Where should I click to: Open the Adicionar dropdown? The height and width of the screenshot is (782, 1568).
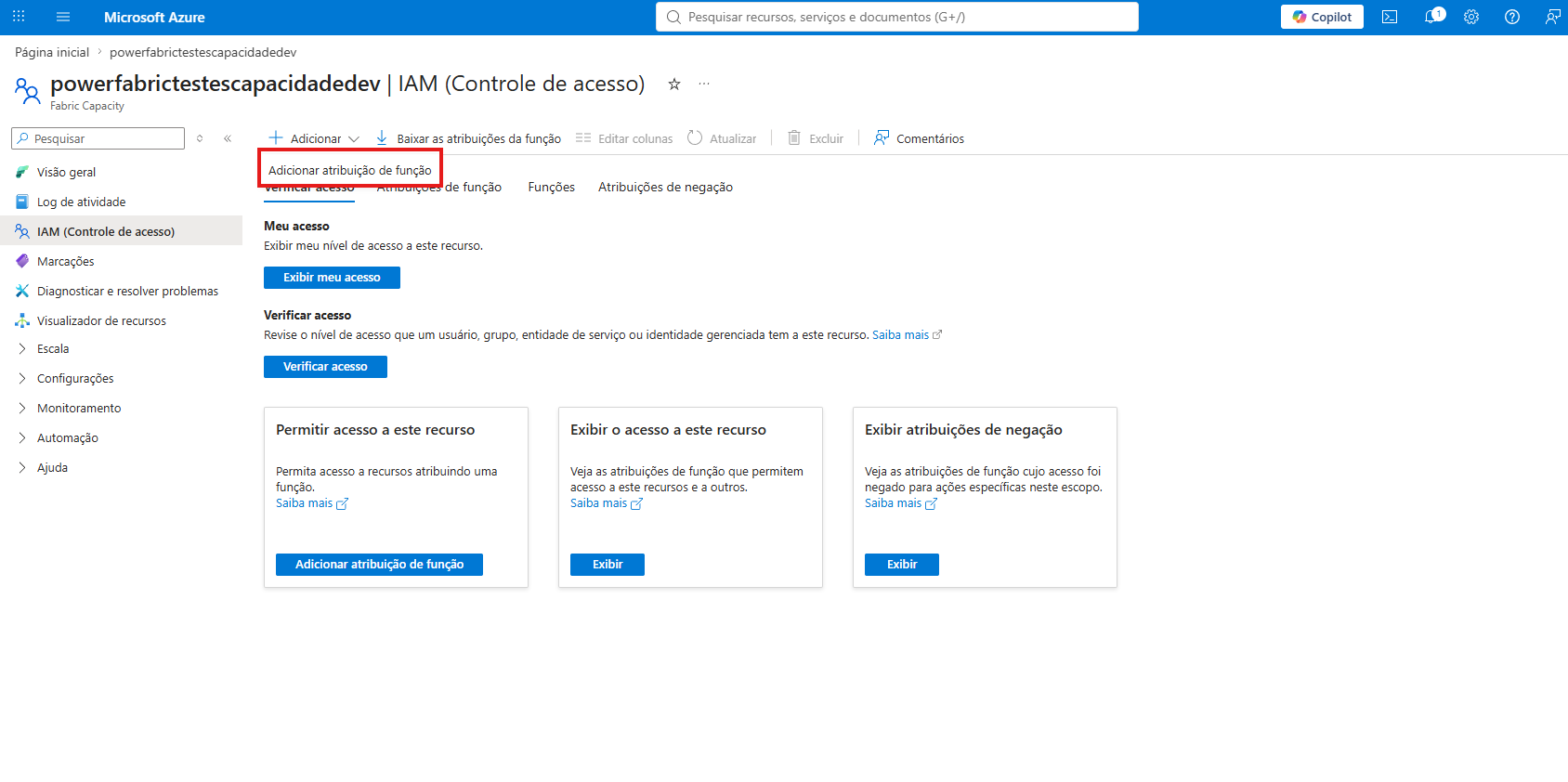(x=314, y=138)
